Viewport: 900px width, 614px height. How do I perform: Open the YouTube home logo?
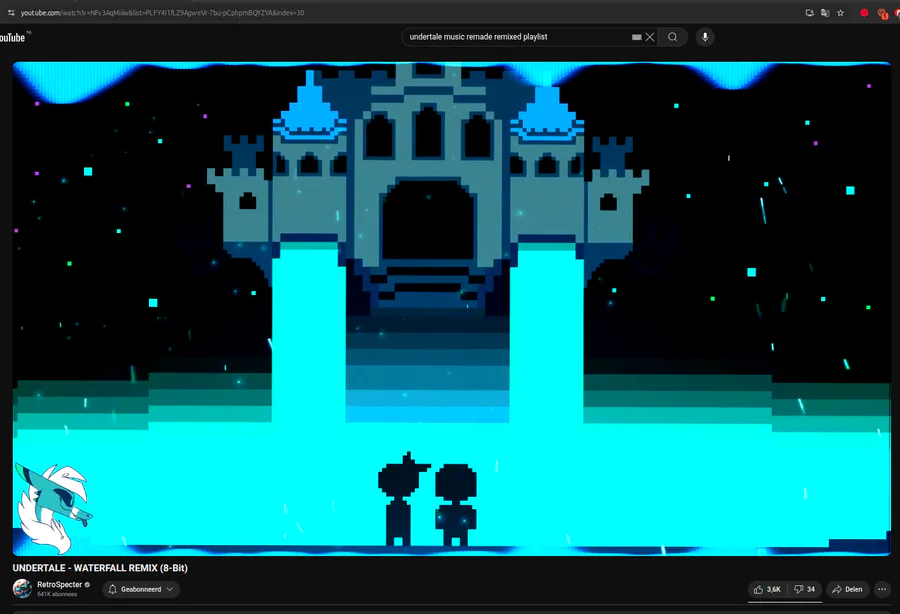12,37
